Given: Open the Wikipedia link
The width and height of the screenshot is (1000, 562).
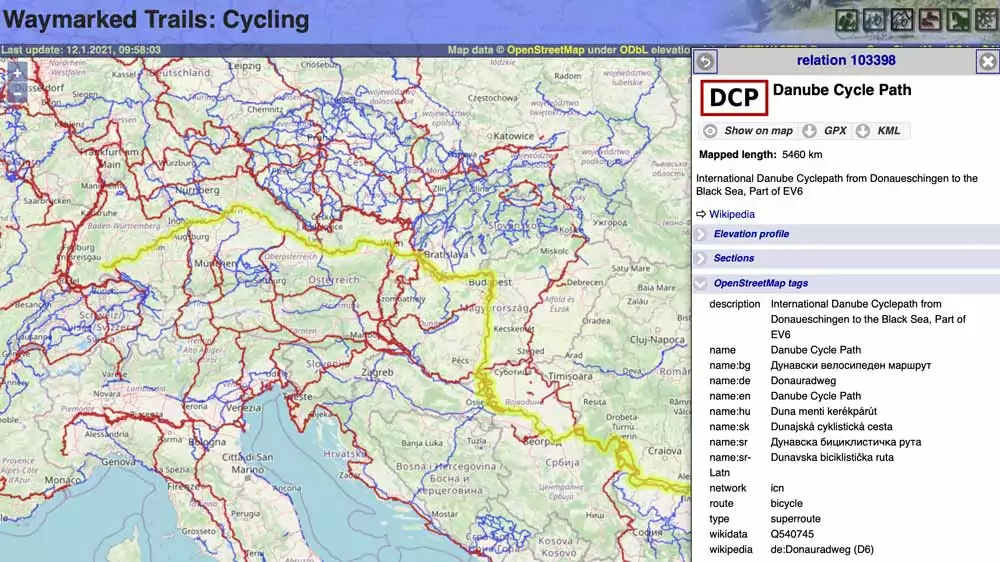Looking at the screenshot, I should pyautogui.click(x=732, y=214).
